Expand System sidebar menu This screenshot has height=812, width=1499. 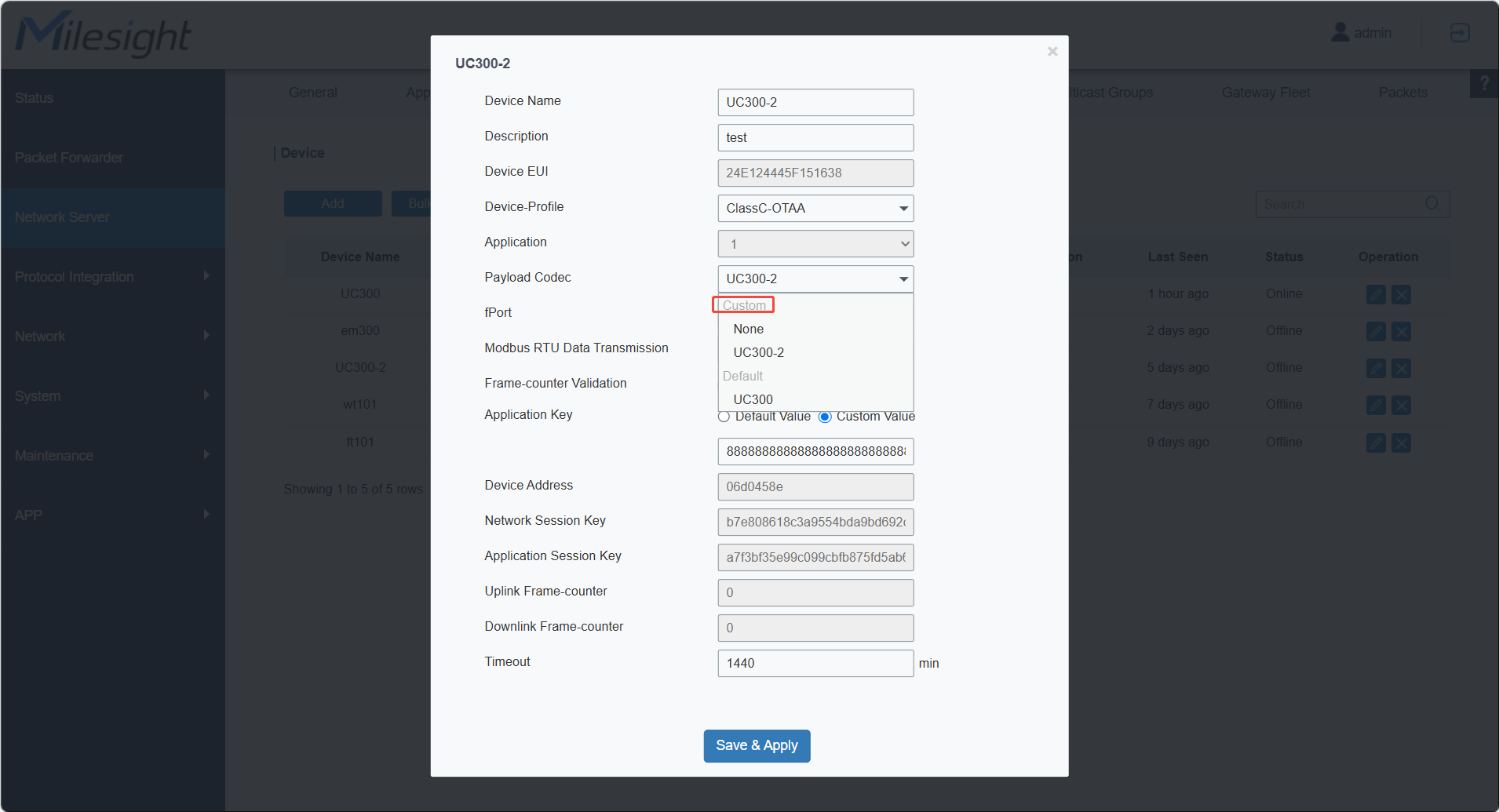point(113,396)
